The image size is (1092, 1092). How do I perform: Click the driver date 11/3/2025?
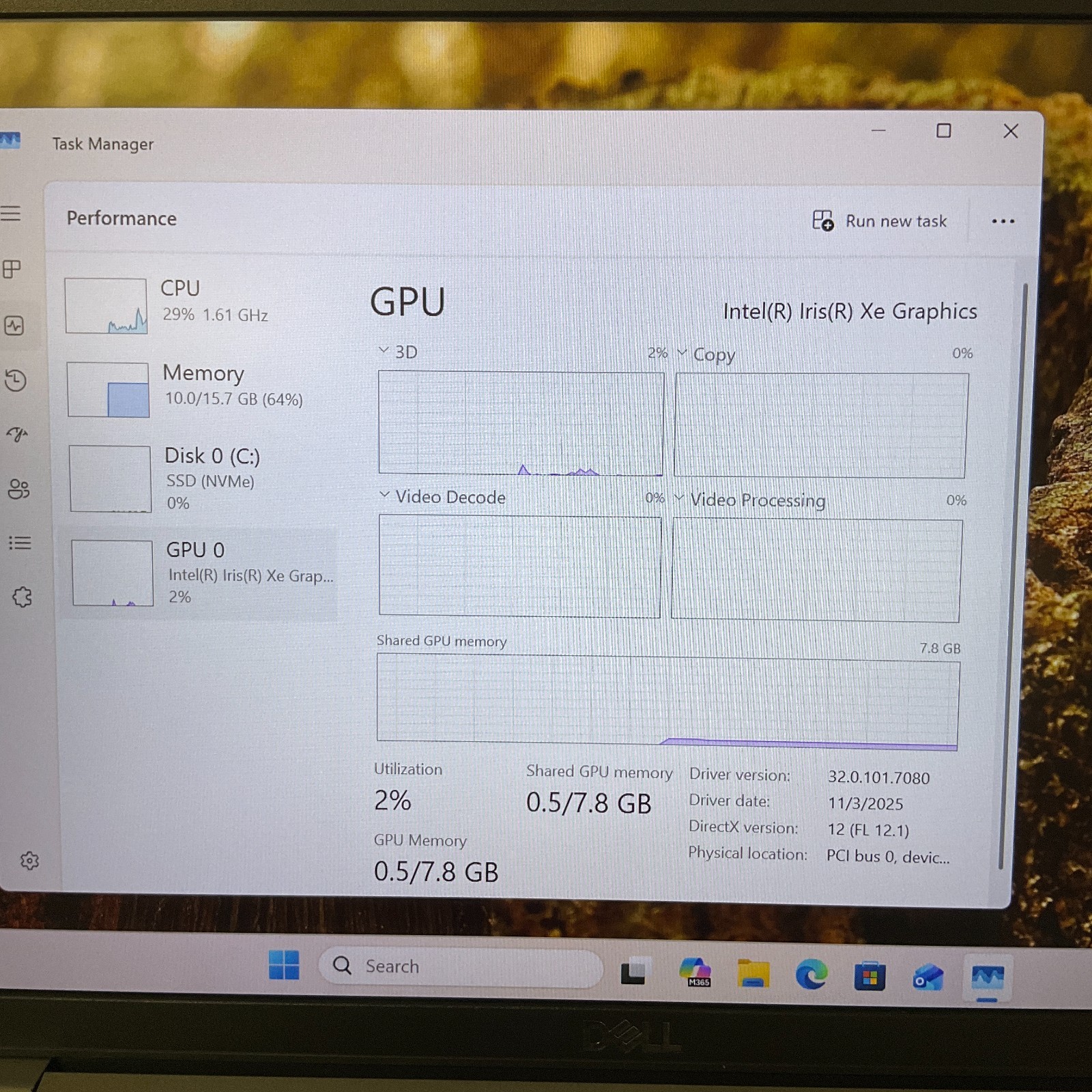[865, 804]
